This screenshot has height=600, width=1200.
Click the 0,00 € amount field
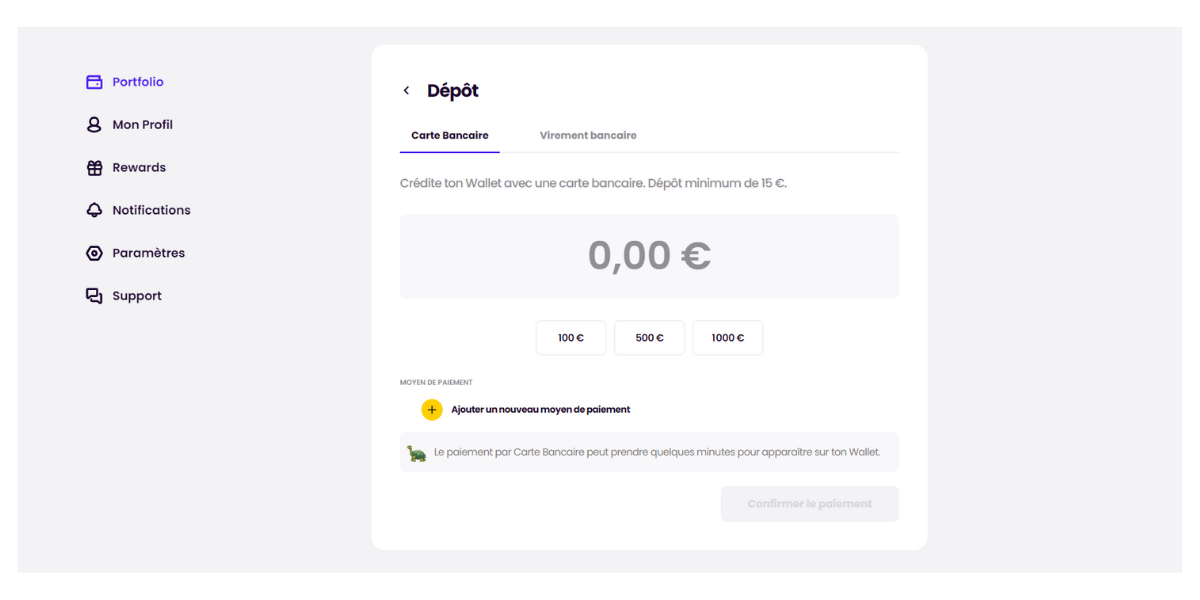pyautogui.click(x=649, y=256)
